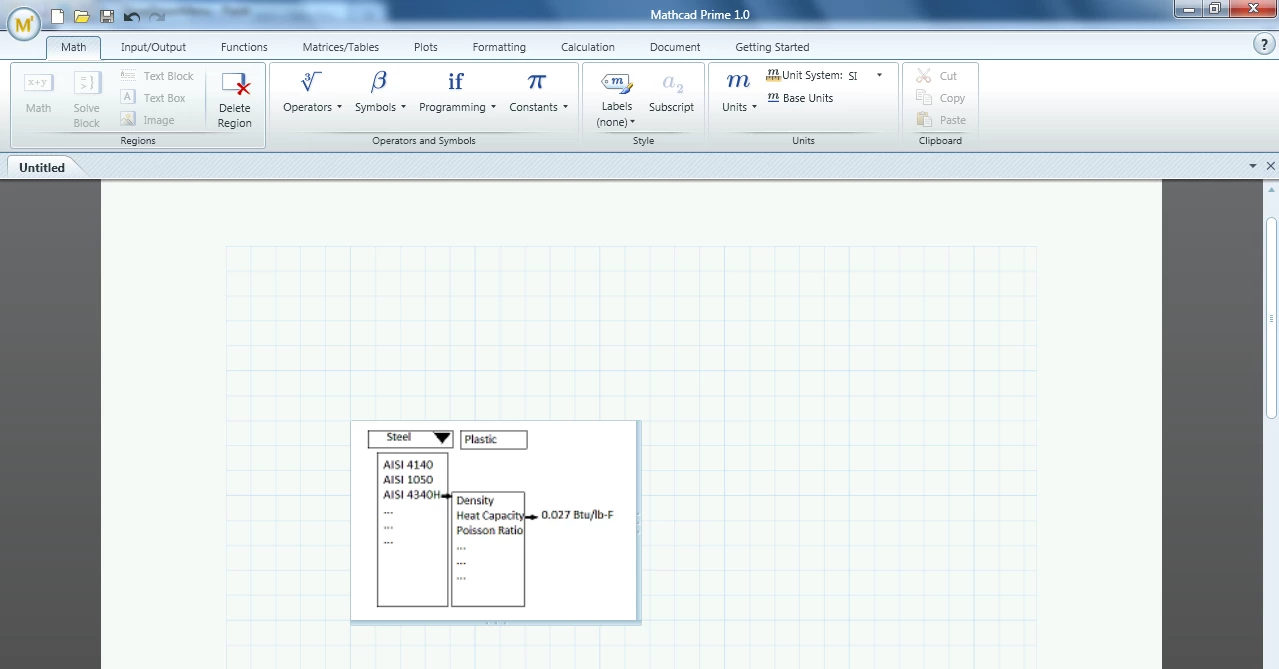Click AISI 4340H text in the image
Viewport: 1279px width, 669px height.
tap(412, 495)
